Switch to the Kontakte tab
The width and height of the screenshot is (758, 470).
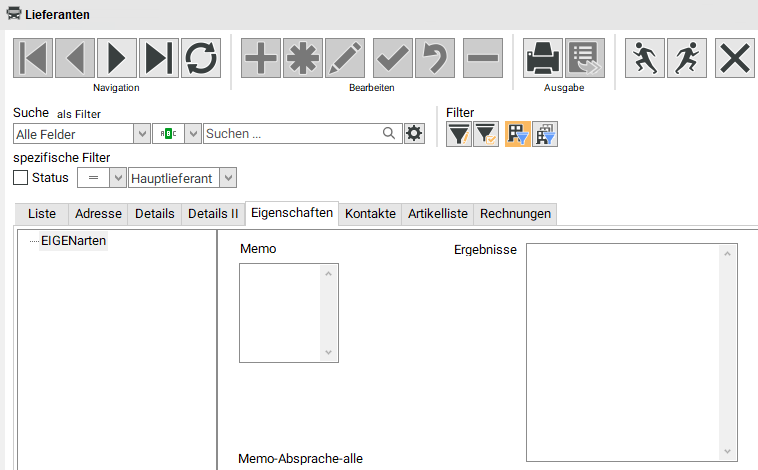(370, 214)
